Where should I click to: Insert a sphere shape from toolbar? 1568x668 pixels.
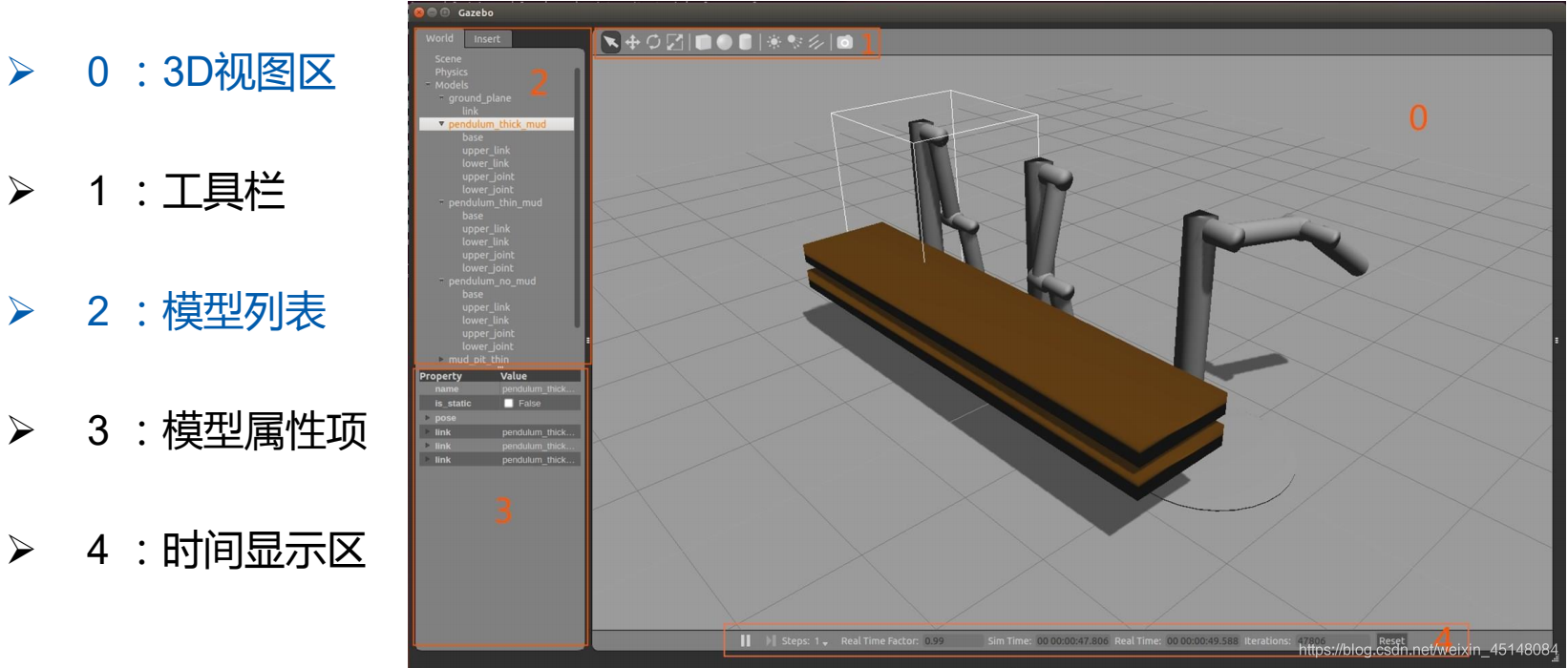coord(725,42)
